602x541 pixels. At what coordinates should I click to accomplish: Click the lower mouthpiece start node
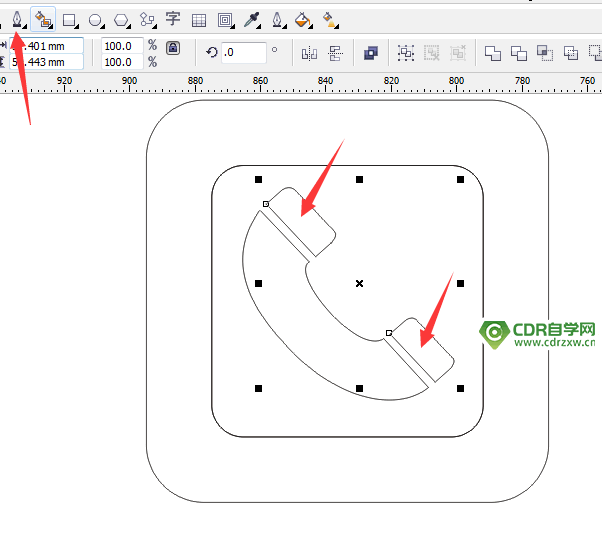tap(389, 333)
